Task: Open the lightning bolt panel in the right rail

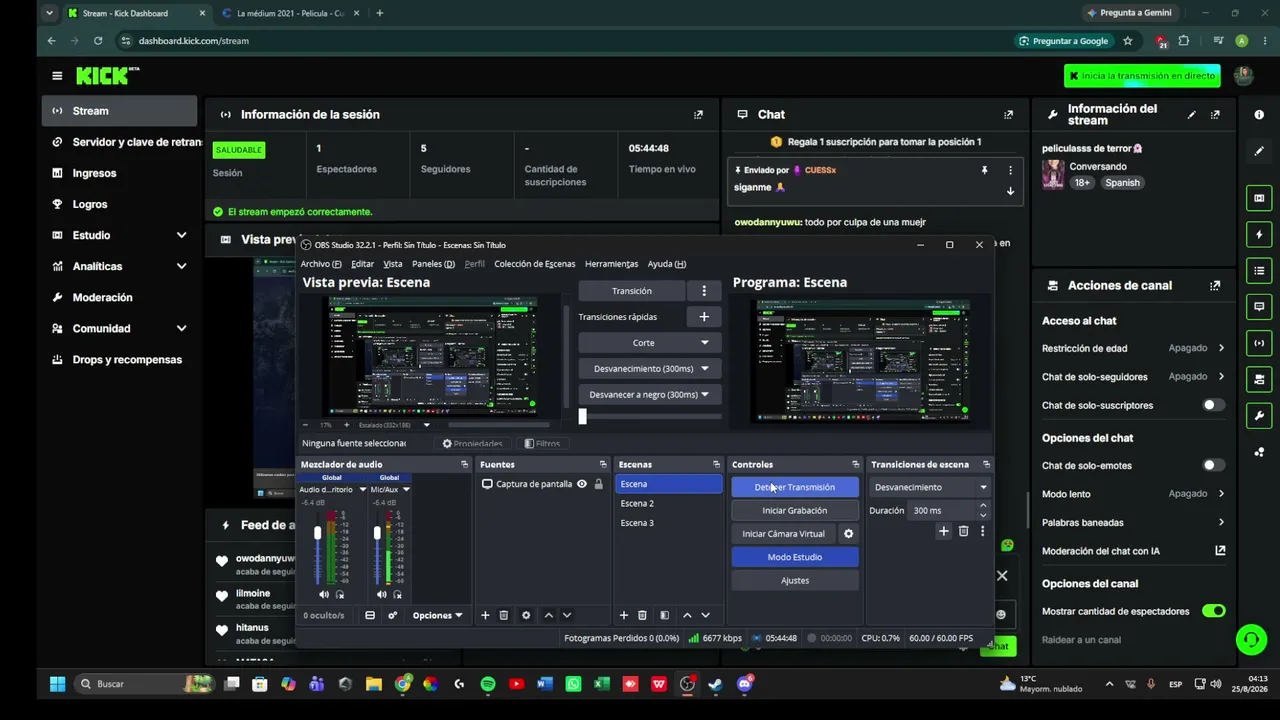Action: click(x=1259, y=235)
